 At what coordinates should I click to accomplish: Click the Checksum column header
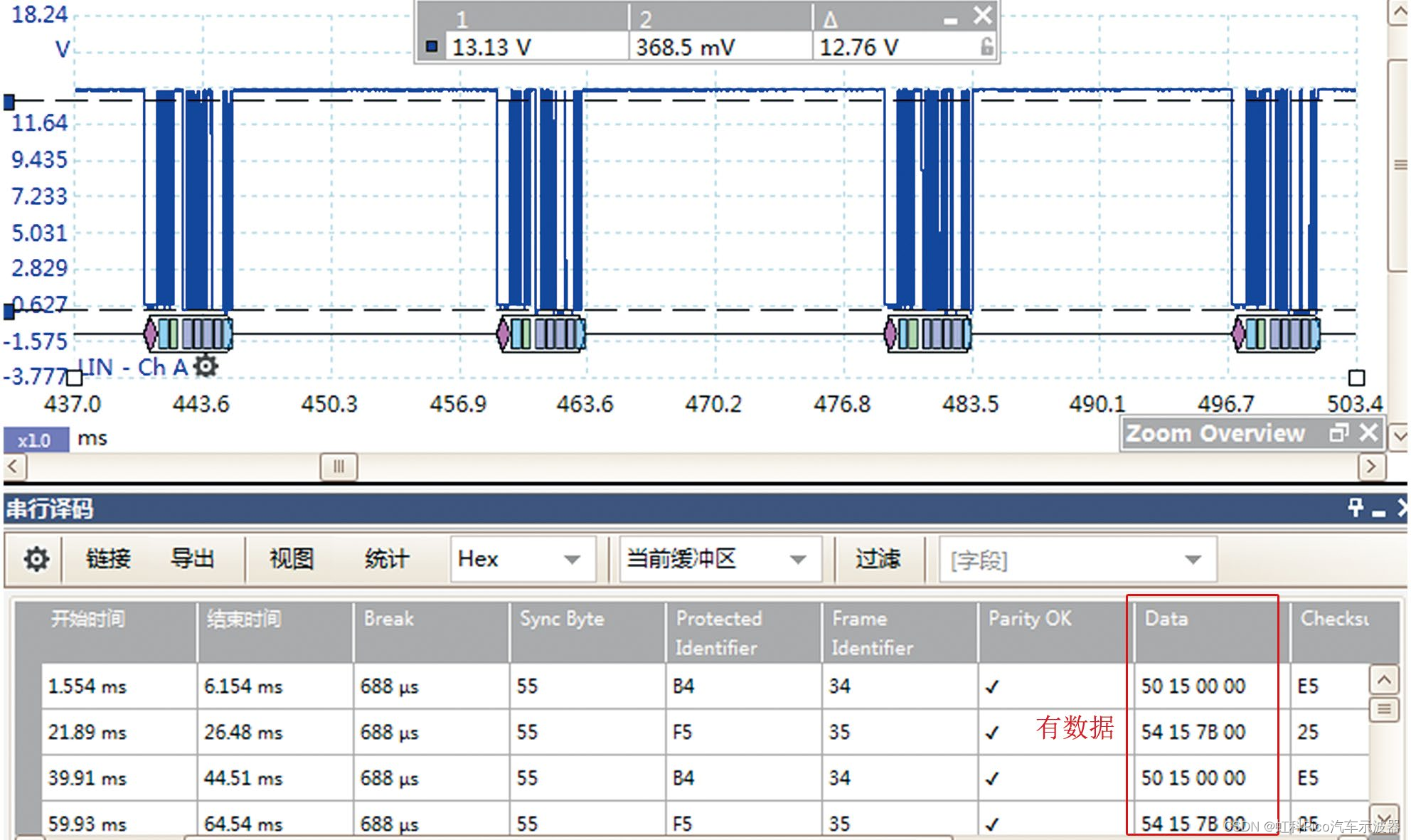1344,632
